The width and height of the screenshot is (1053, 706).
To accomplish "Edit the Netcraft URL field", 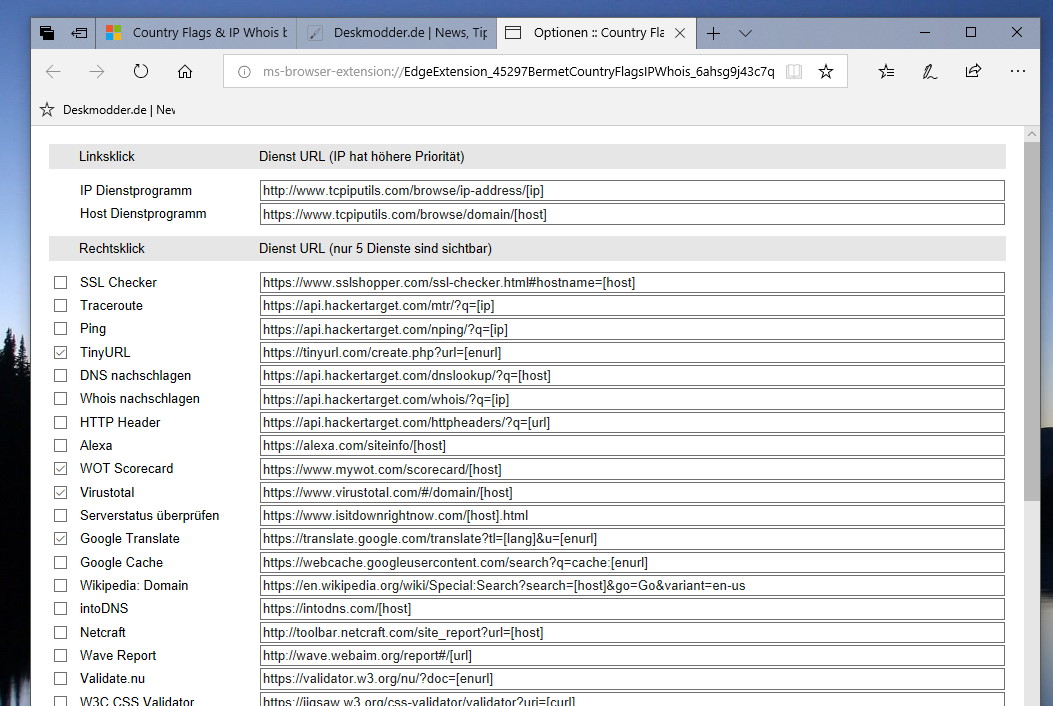I will [x=632, y=633].
